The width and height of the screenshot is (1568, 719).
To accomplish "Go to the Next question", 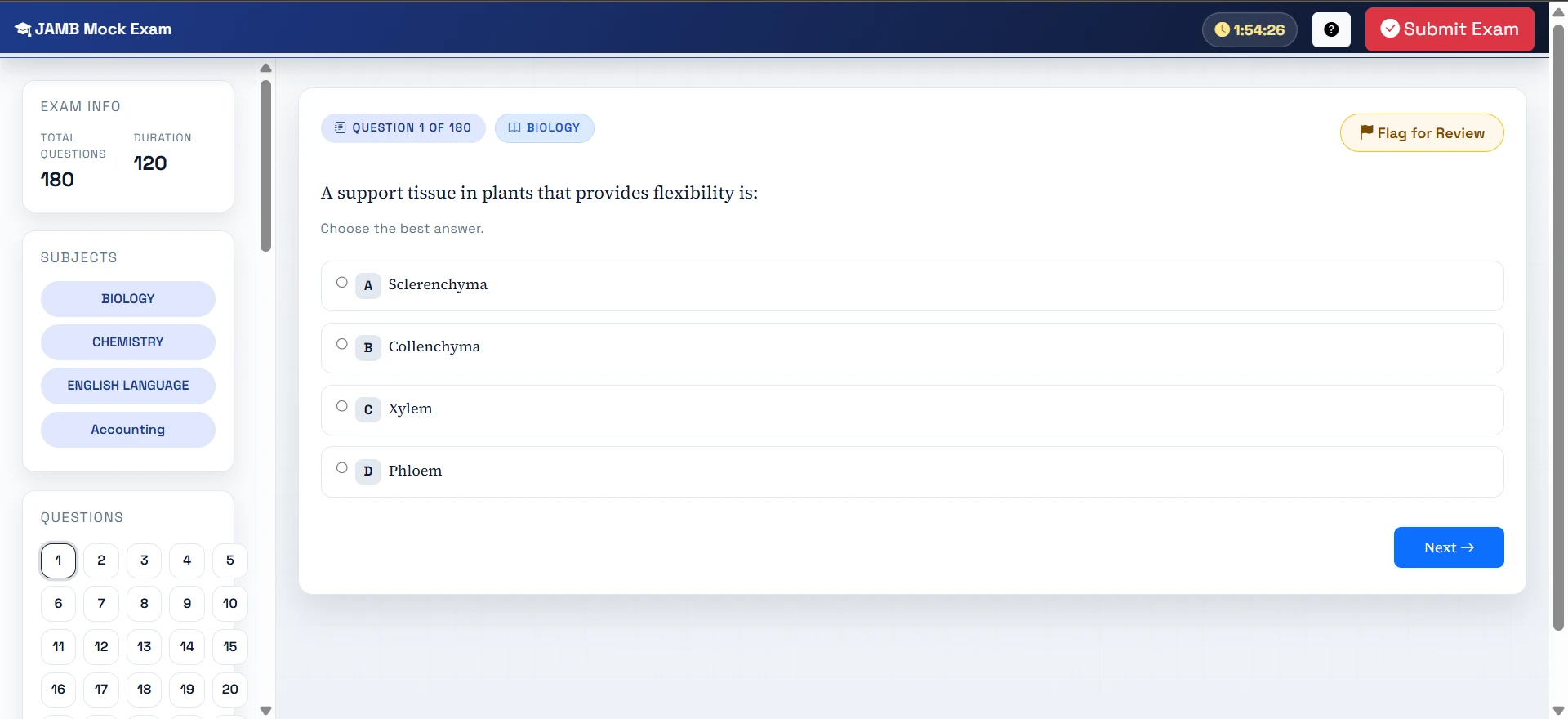I will tap(1449, 547).
